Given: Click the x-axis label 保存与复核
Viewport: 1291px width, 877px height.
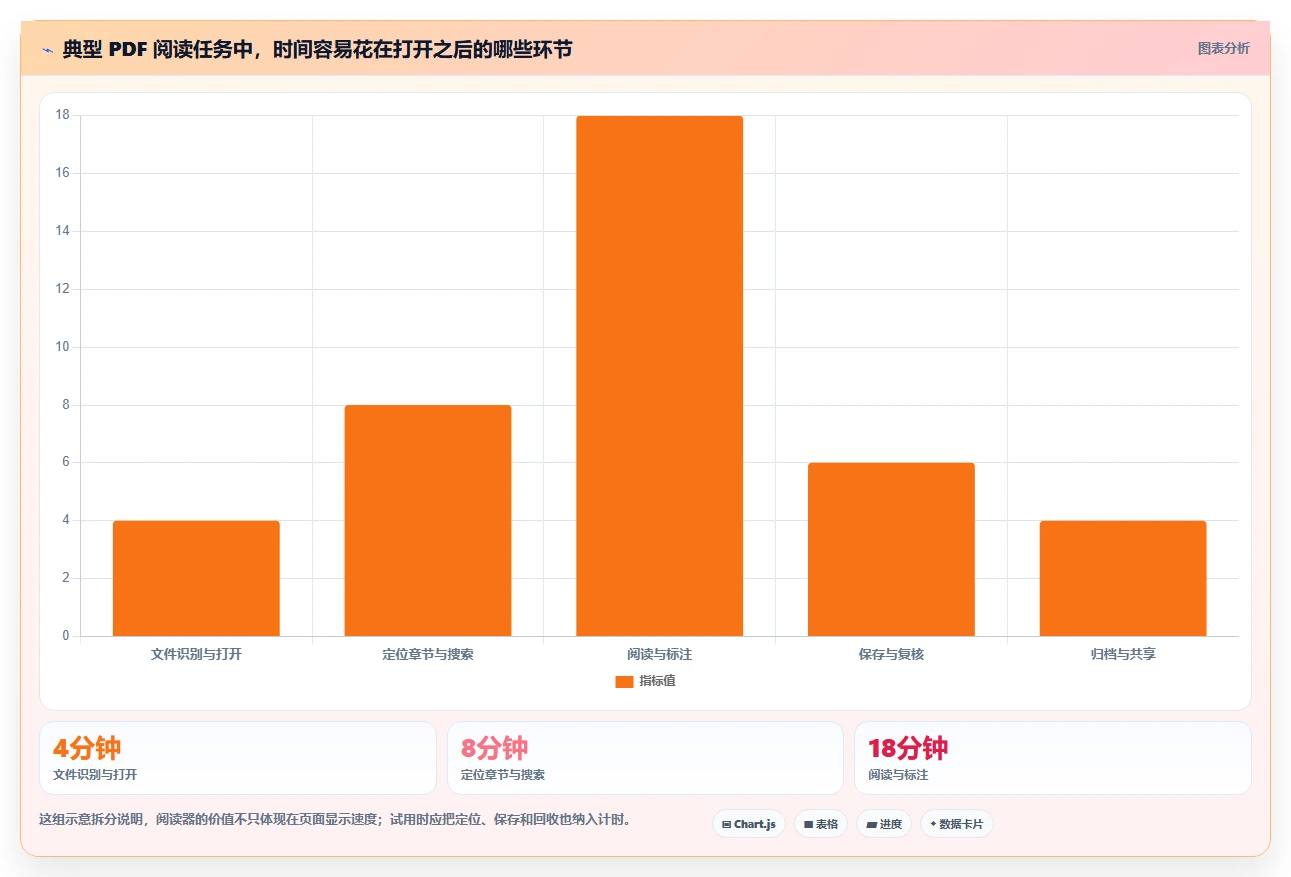Looking at the screenshot, I should (x=891, y=655).
